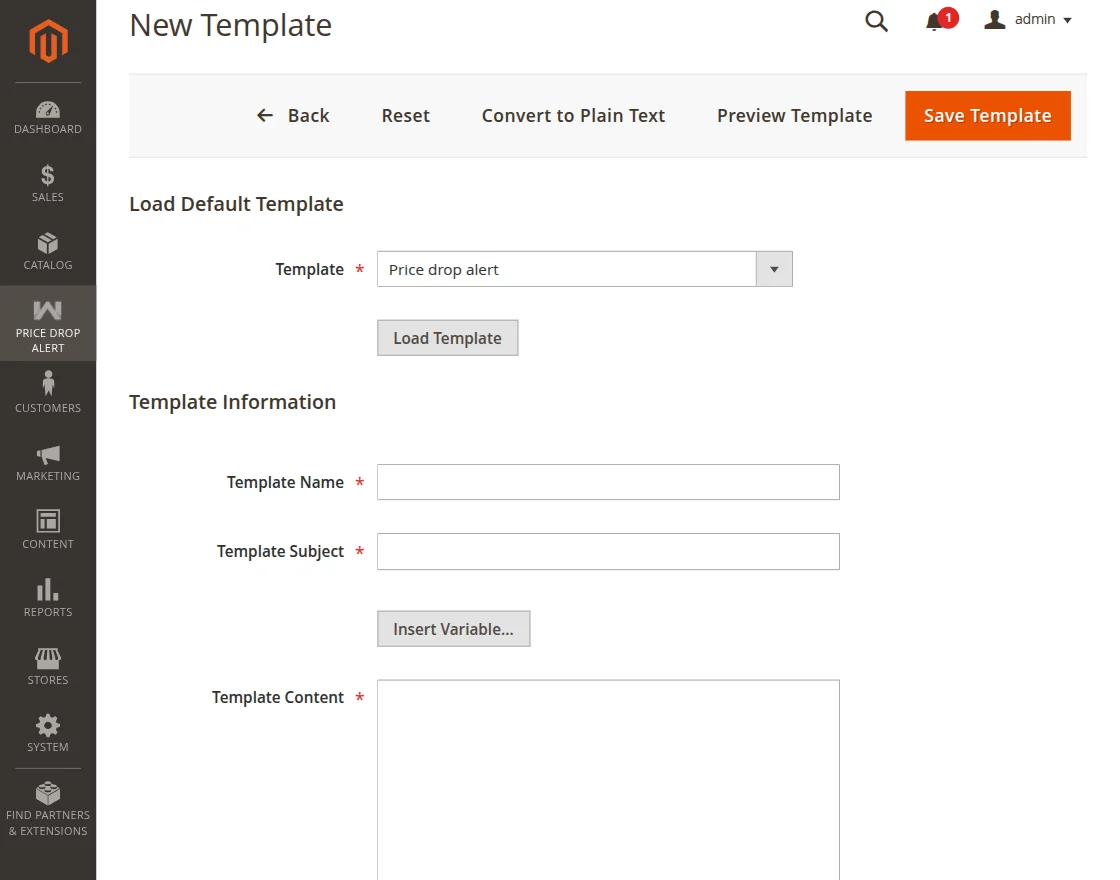Open the Reports bar chart icon

pos(48,590)
